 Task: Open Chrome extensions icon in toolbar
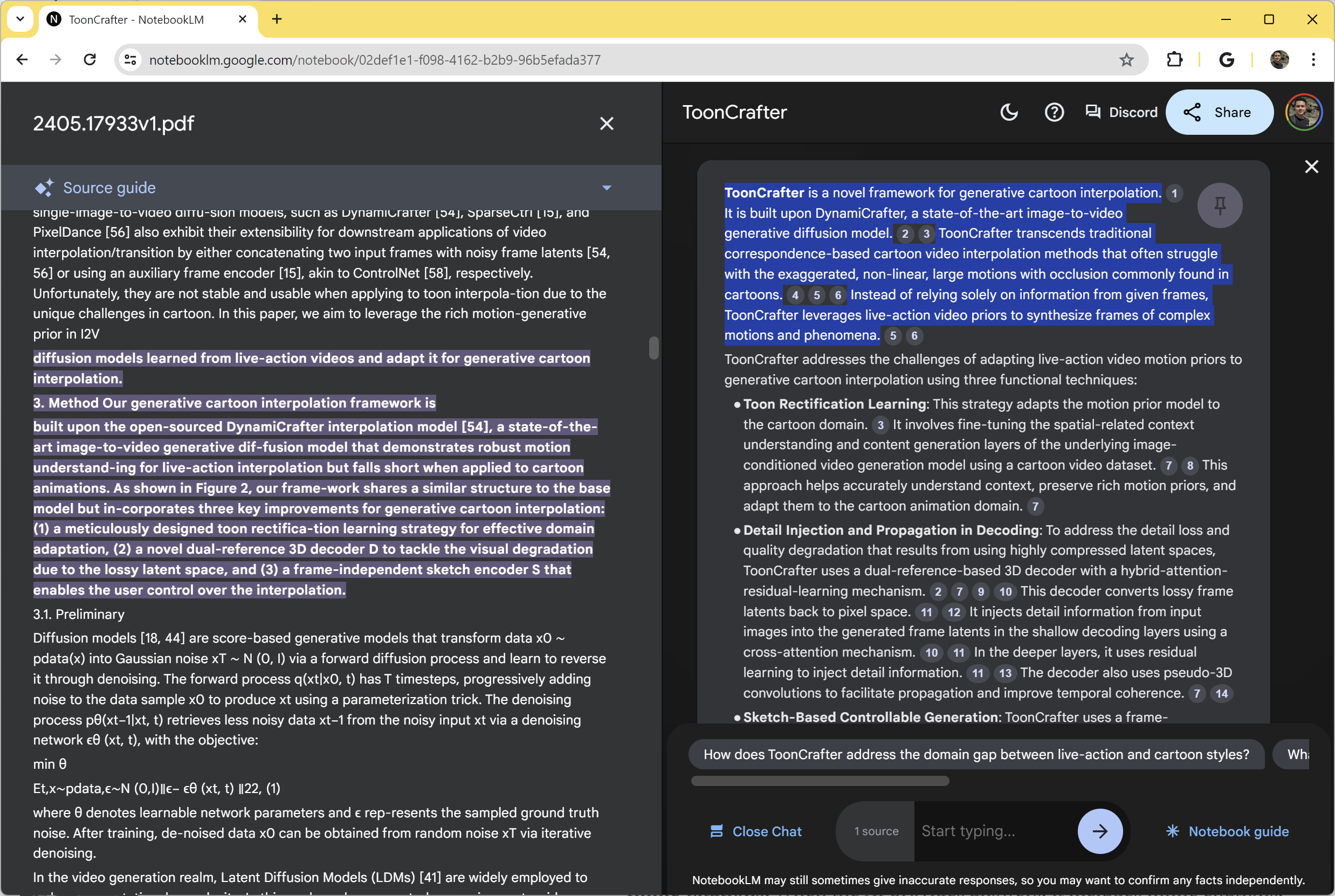click(1172, 59)
